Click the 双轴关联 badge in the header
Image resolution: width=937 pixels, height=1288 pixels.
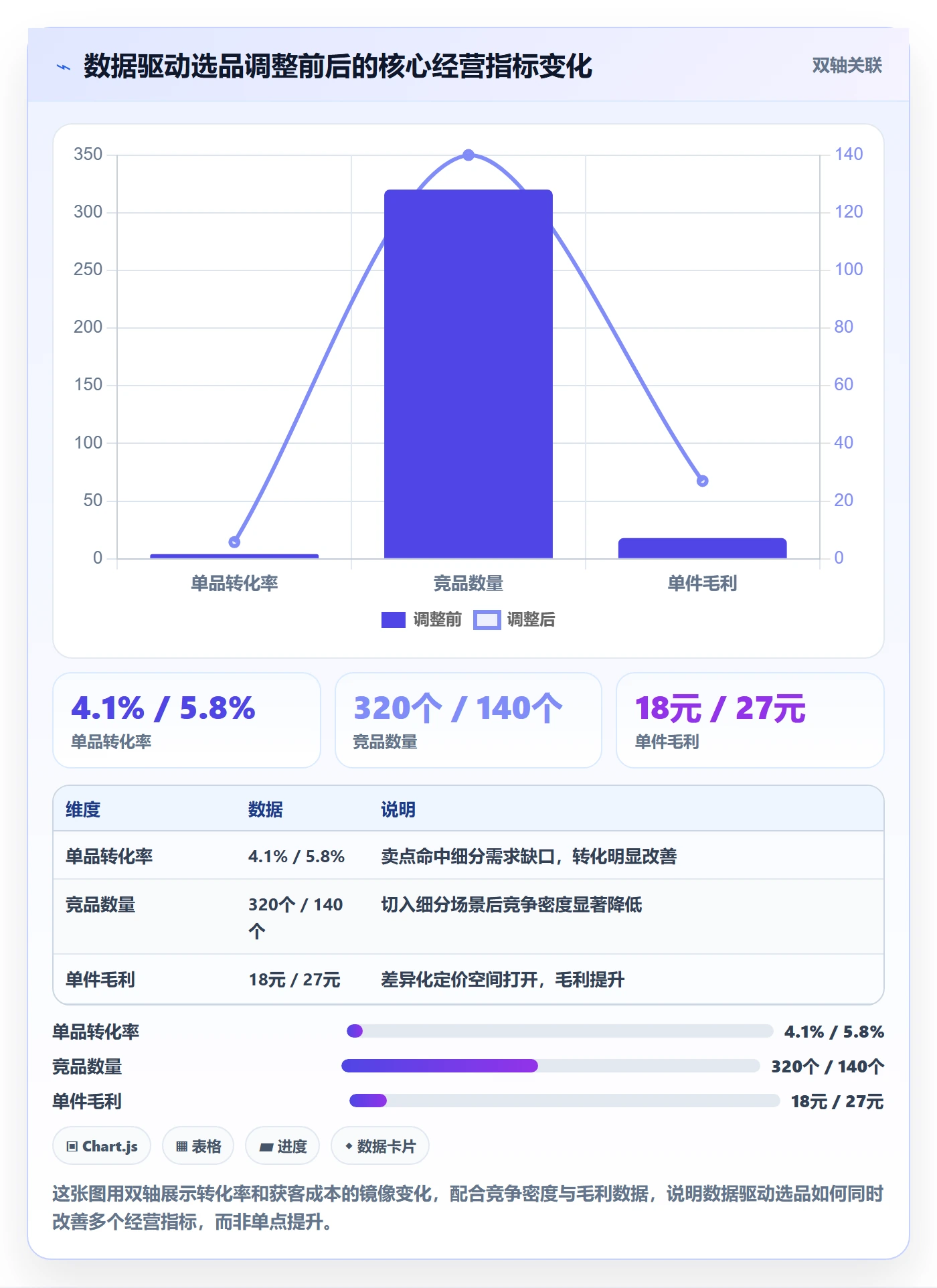(x=847, y=66)
